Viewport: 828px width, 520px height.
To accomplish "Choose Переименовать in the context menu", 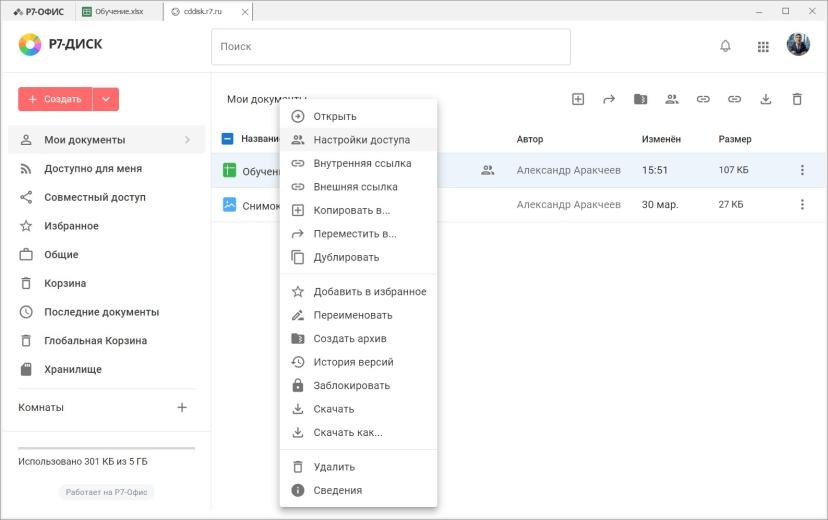I will tap(359, 315).
